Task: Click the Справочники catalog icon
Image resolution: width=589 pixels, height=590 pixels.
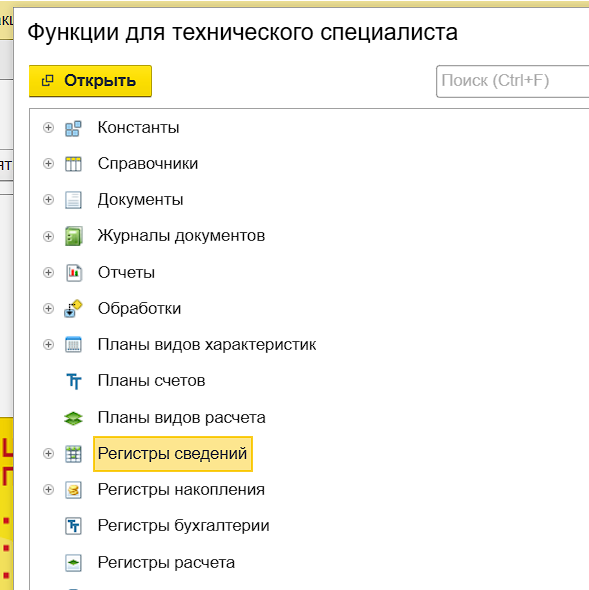Action: pos(73,164)
